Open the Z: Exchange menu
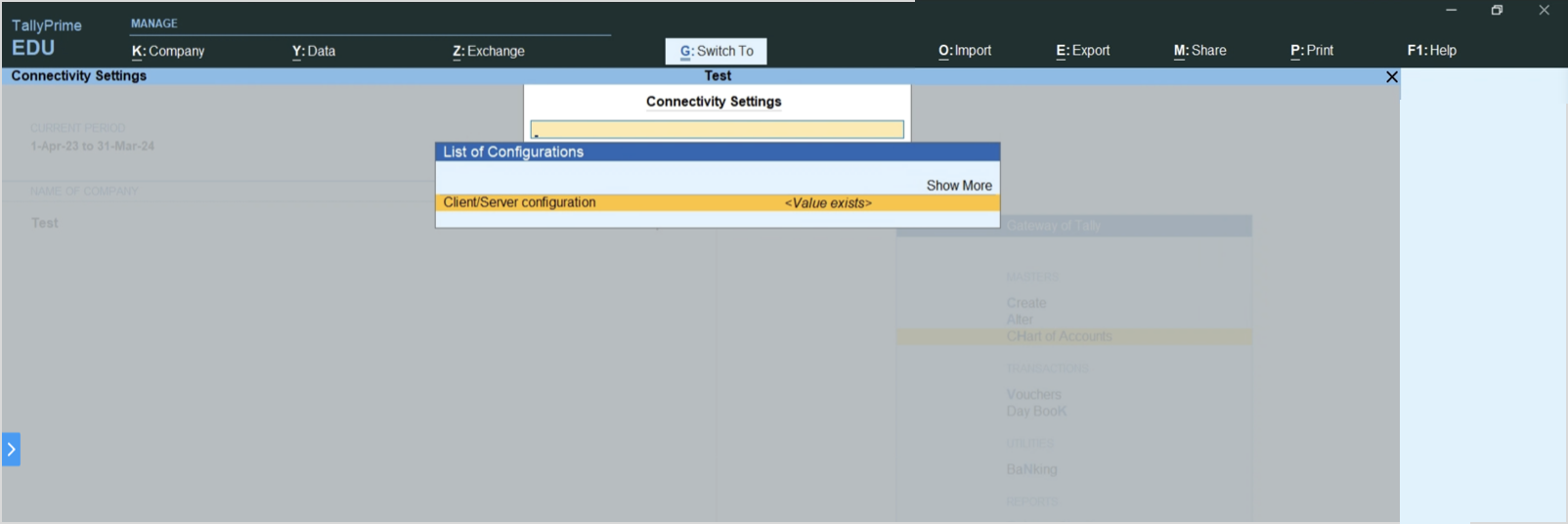The image size is (1568, 524). tap(489, 51)
